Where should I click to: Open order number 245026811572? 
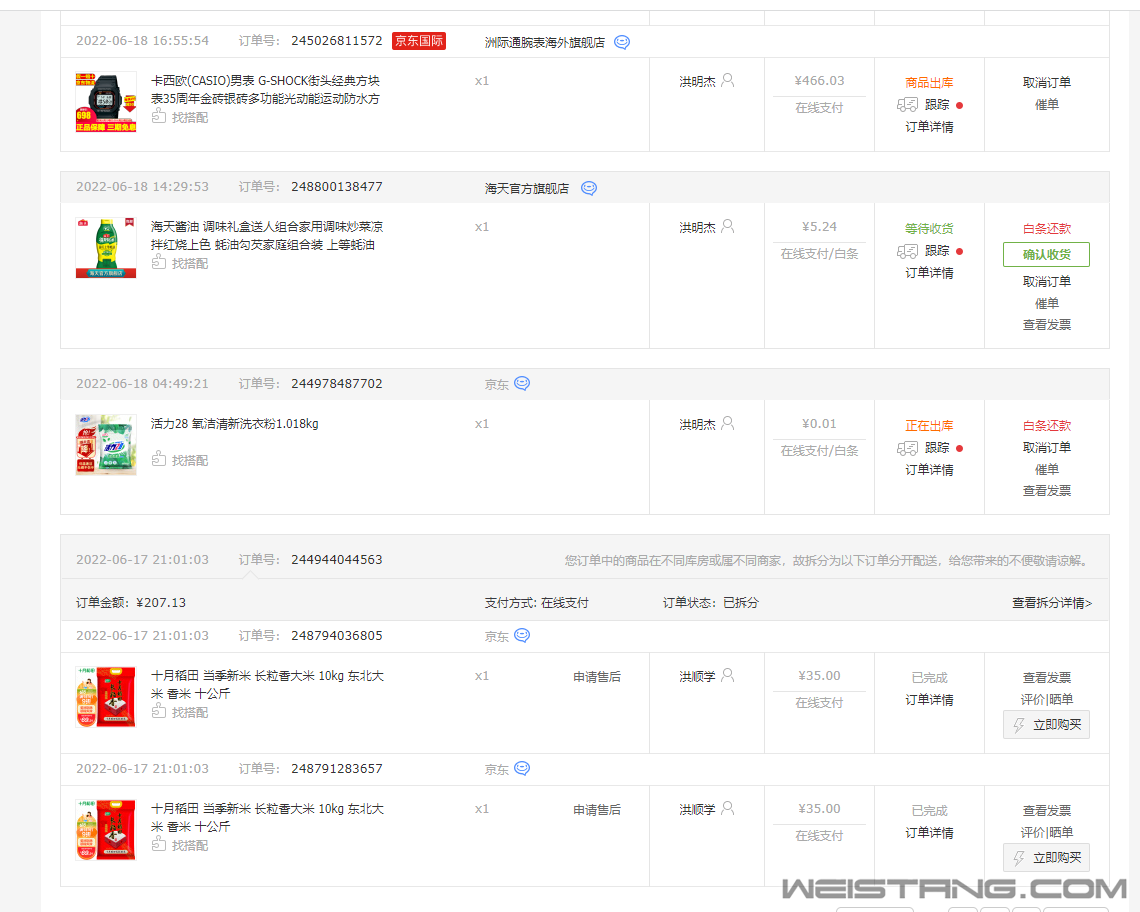tap(337, 41)
